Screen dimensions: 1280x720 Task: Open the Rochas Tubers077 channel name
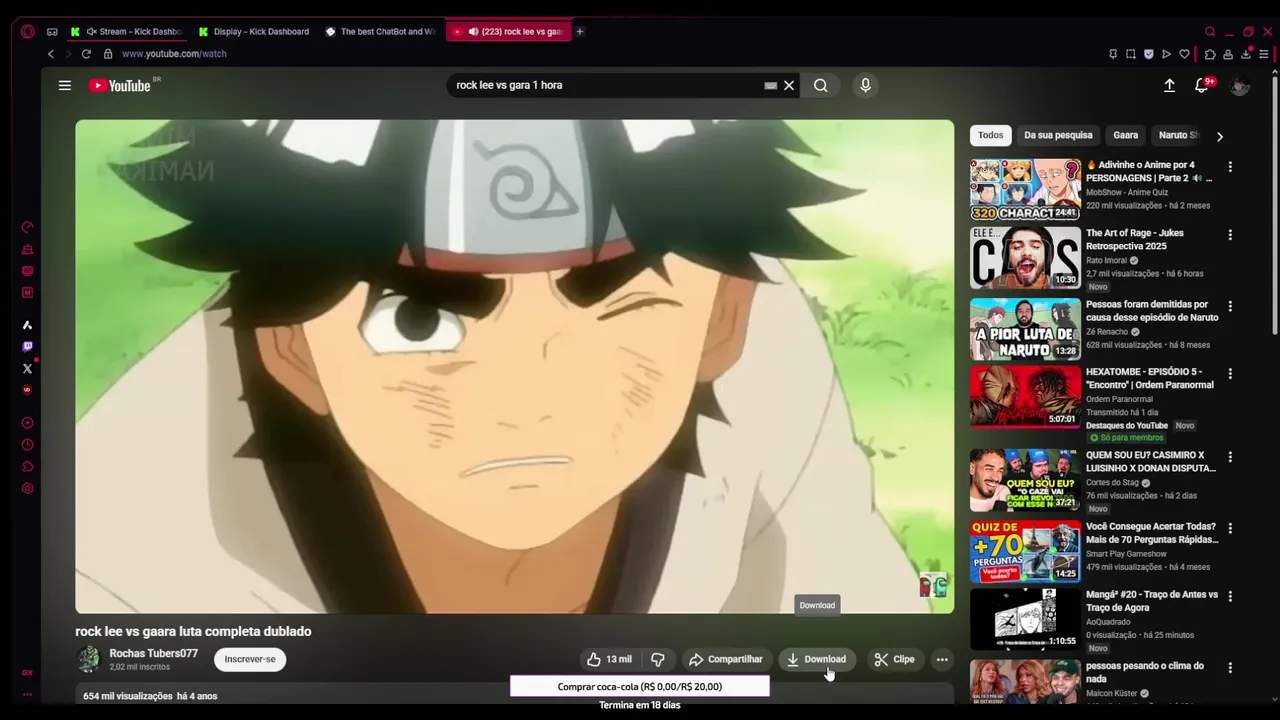[x=153, y=653]
